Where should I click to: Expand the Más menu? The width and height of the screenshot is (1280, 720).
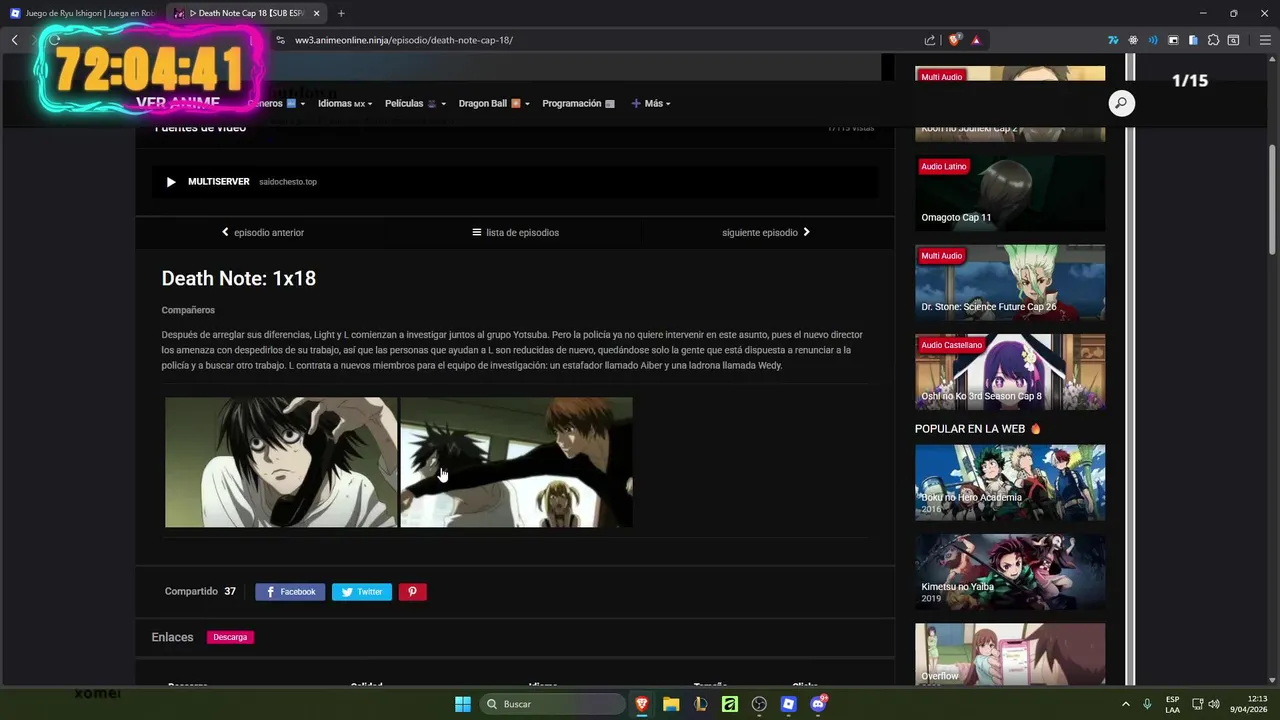[x=651, y=104]
